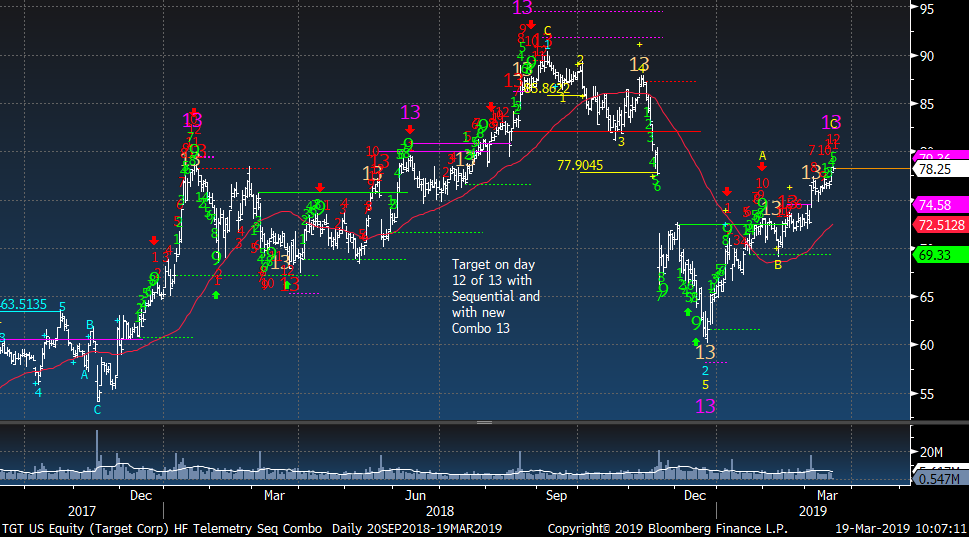Click the magenta 74.58 price tag

coord(939,205)
